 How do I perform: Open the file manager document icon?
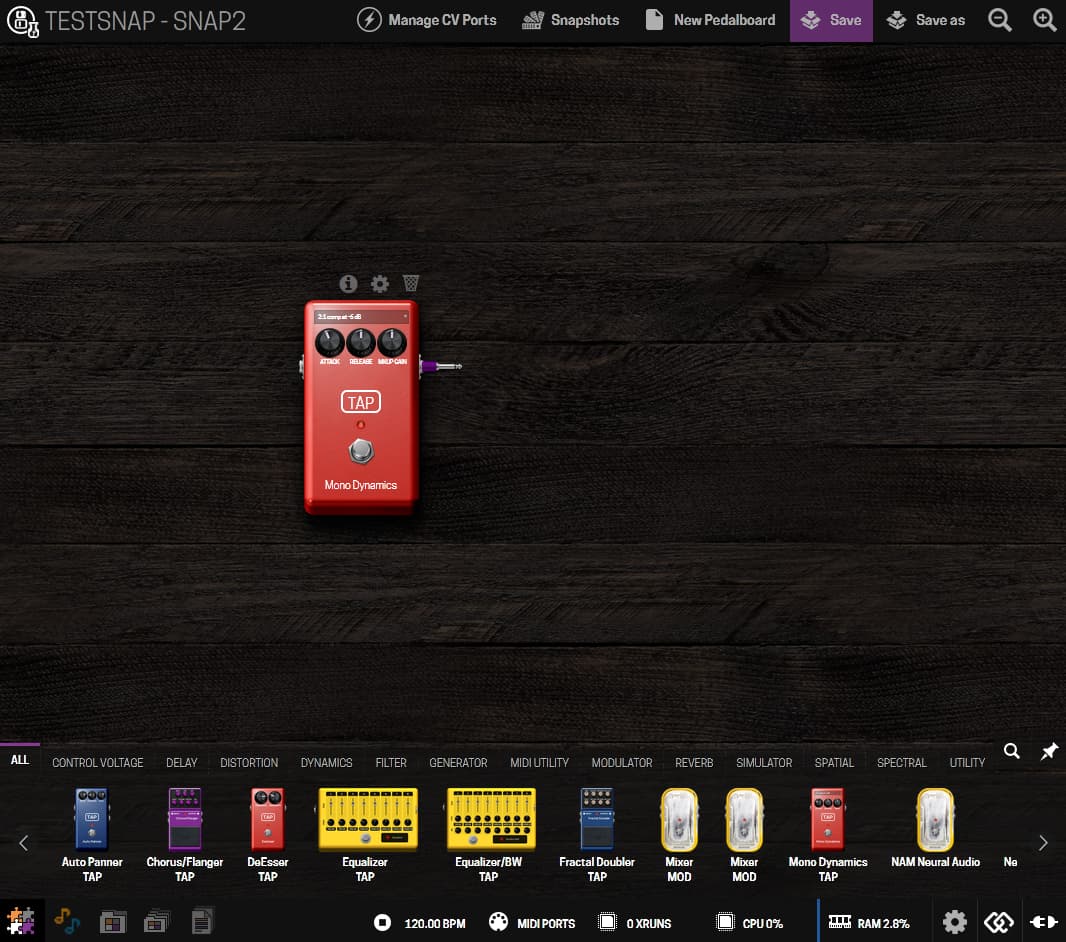point(202,922)
